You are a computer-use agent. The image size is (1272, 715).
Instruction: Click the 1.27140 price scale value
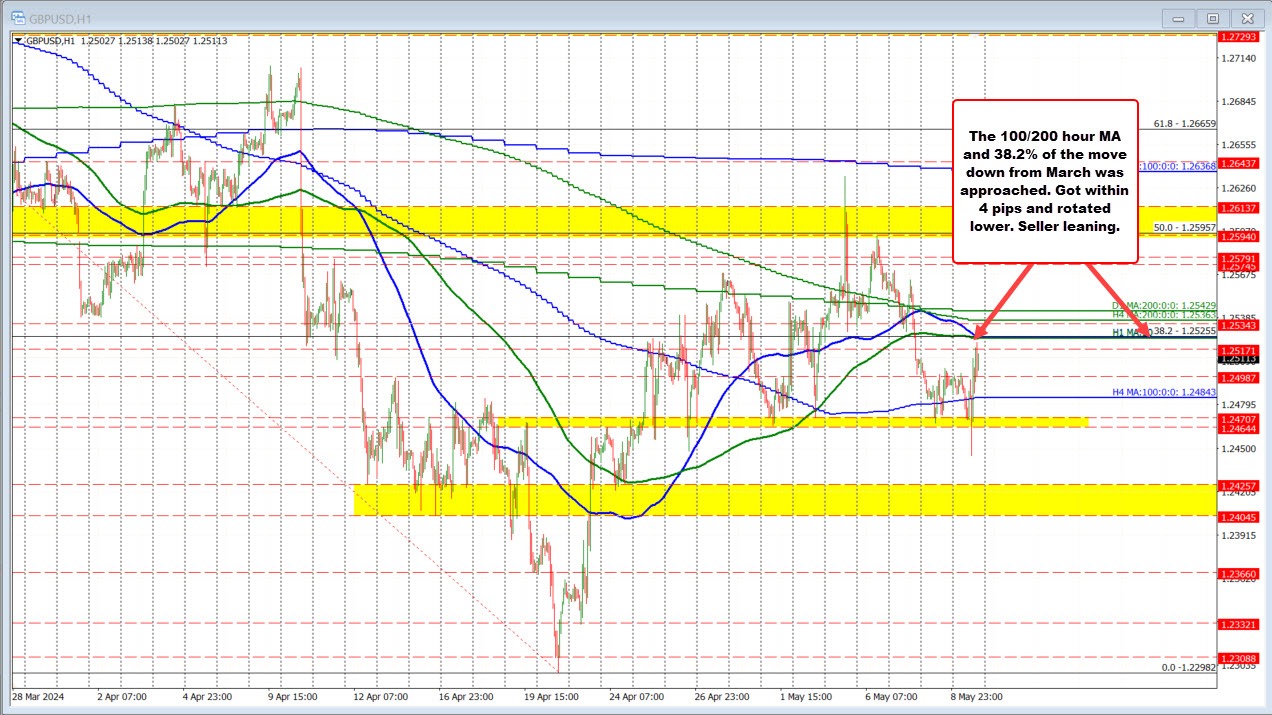coord(1238,59)
